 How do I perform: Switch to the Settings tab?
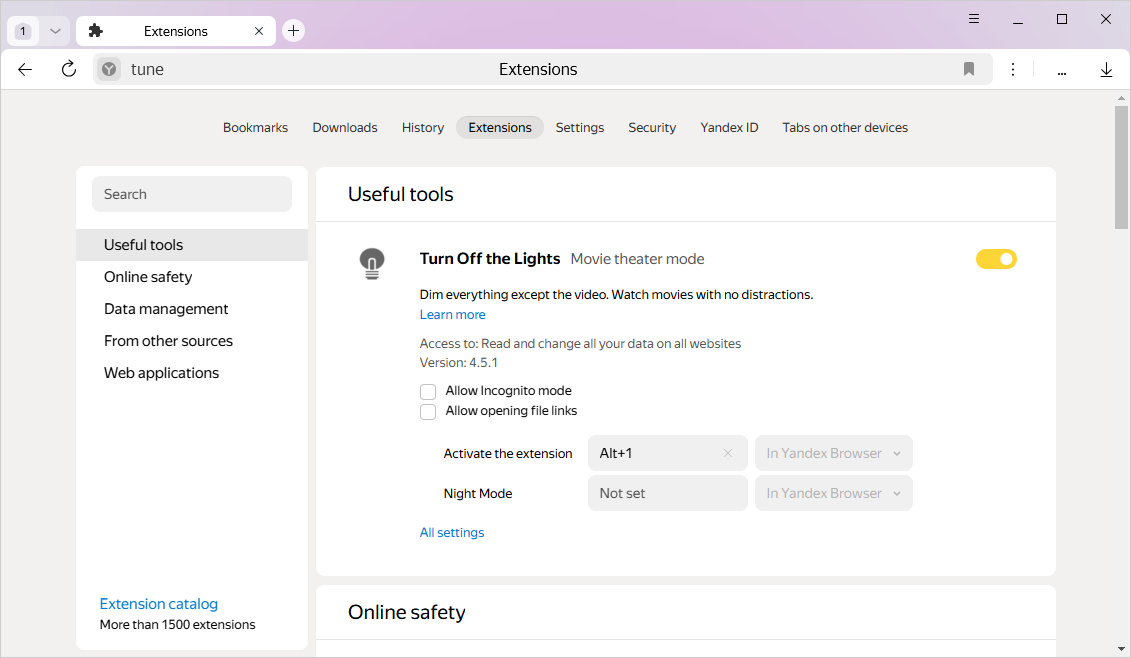pyautogui.click(x=580, y=127)
